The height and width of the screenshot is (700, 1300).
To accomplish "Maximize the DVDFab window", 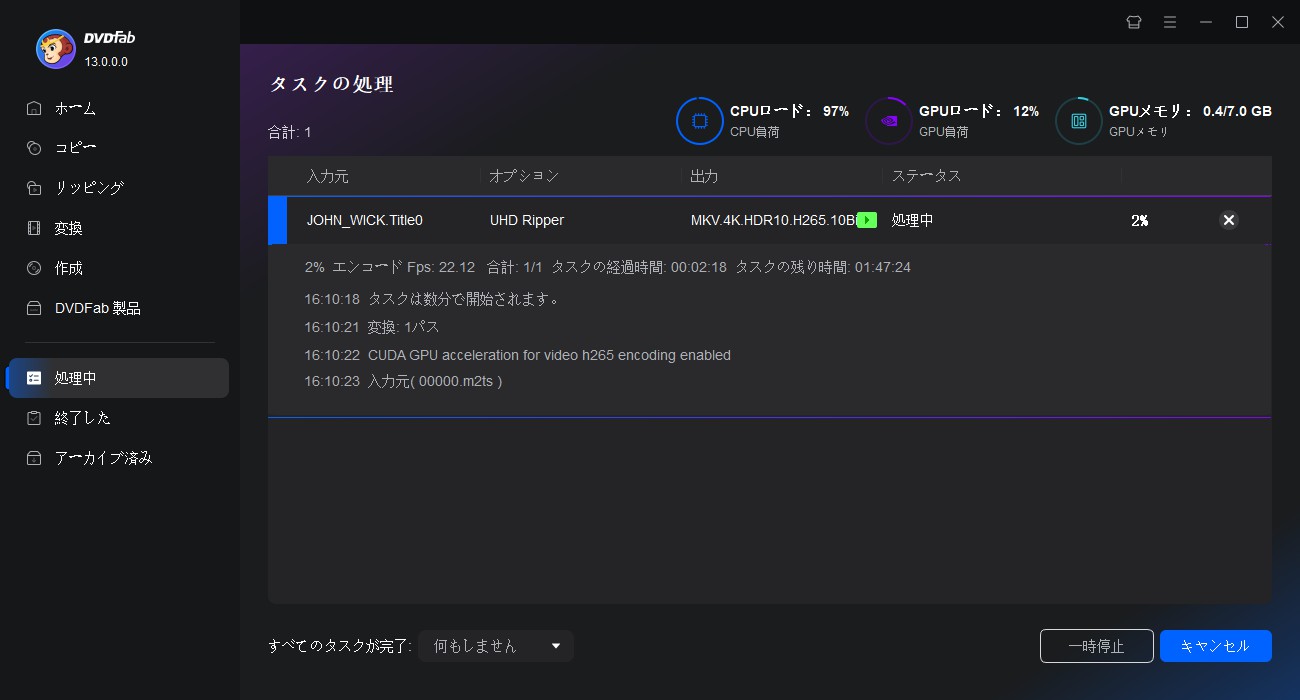I will [1242, 22].
